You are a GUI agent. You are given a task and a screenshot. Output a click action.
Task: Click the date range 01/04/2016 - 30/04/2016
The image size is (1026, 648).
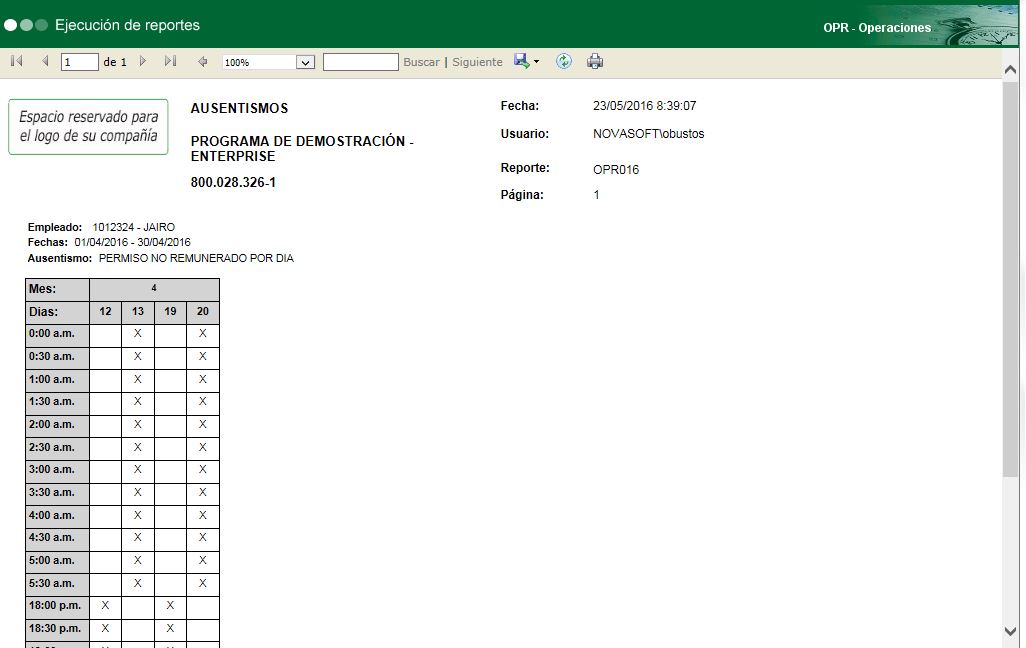coord(132,242)
